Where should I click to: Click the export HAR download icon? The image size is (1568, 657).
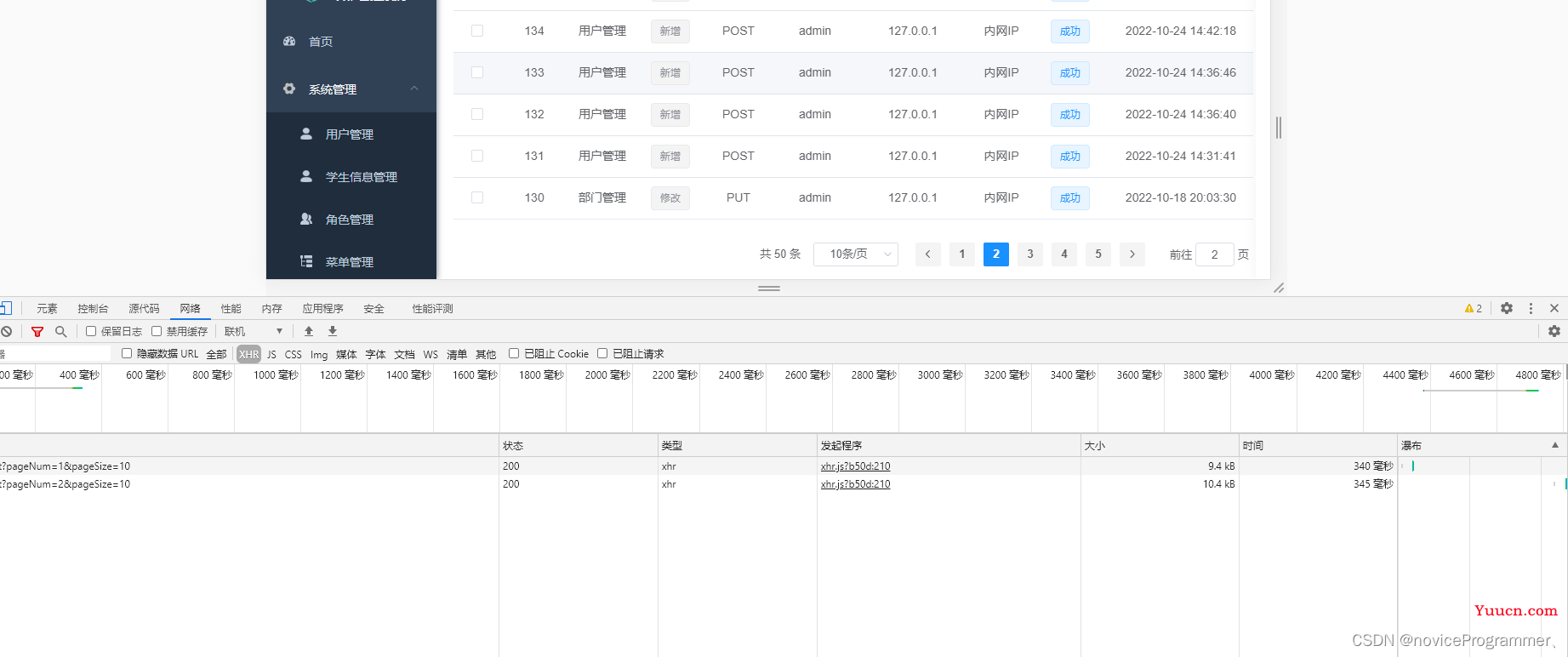[333, 331]
